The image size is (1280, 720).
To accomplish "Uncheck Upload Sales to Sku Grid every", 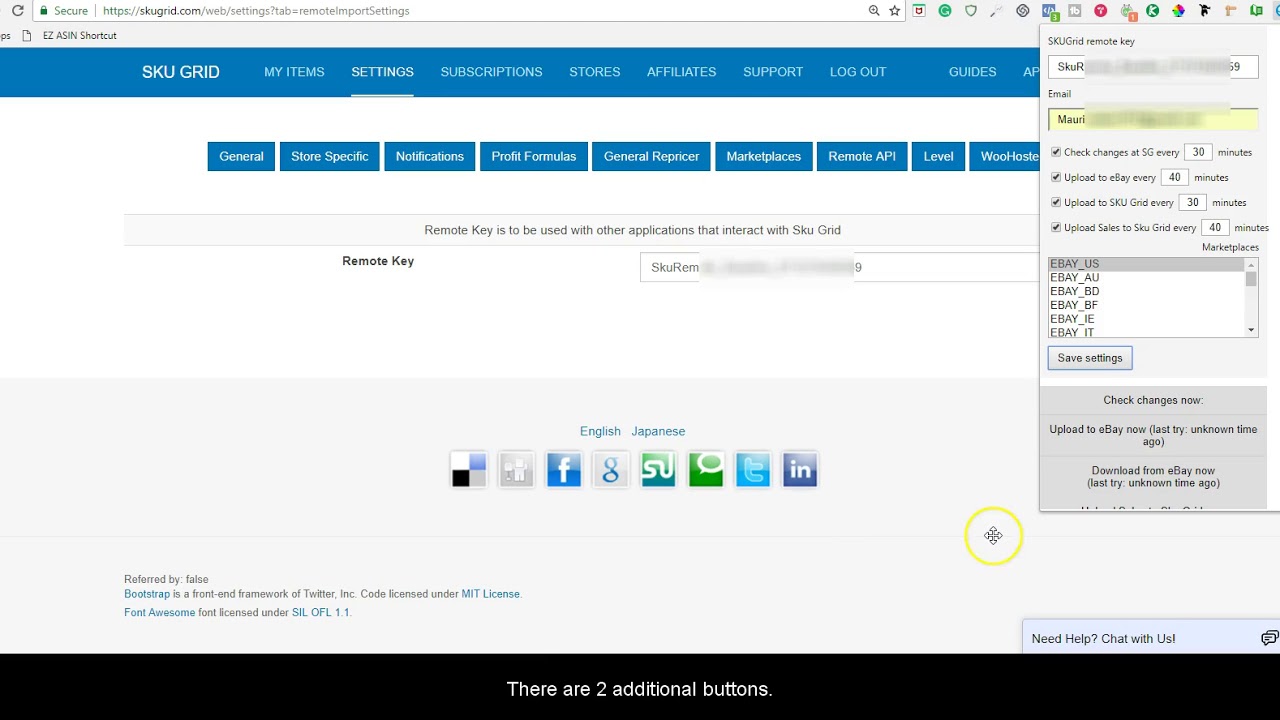I will pos(1056,227).
